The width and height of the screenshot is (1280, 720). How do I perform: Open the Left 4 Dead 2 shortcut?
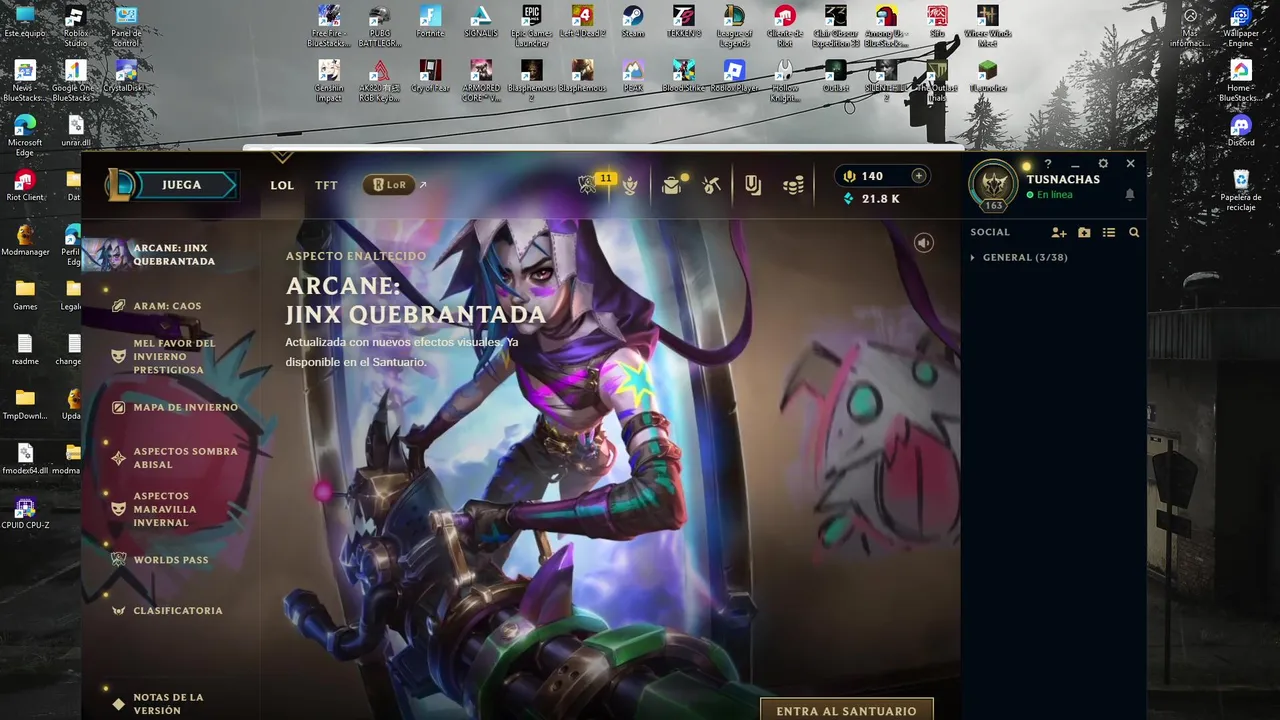point(582,23)
